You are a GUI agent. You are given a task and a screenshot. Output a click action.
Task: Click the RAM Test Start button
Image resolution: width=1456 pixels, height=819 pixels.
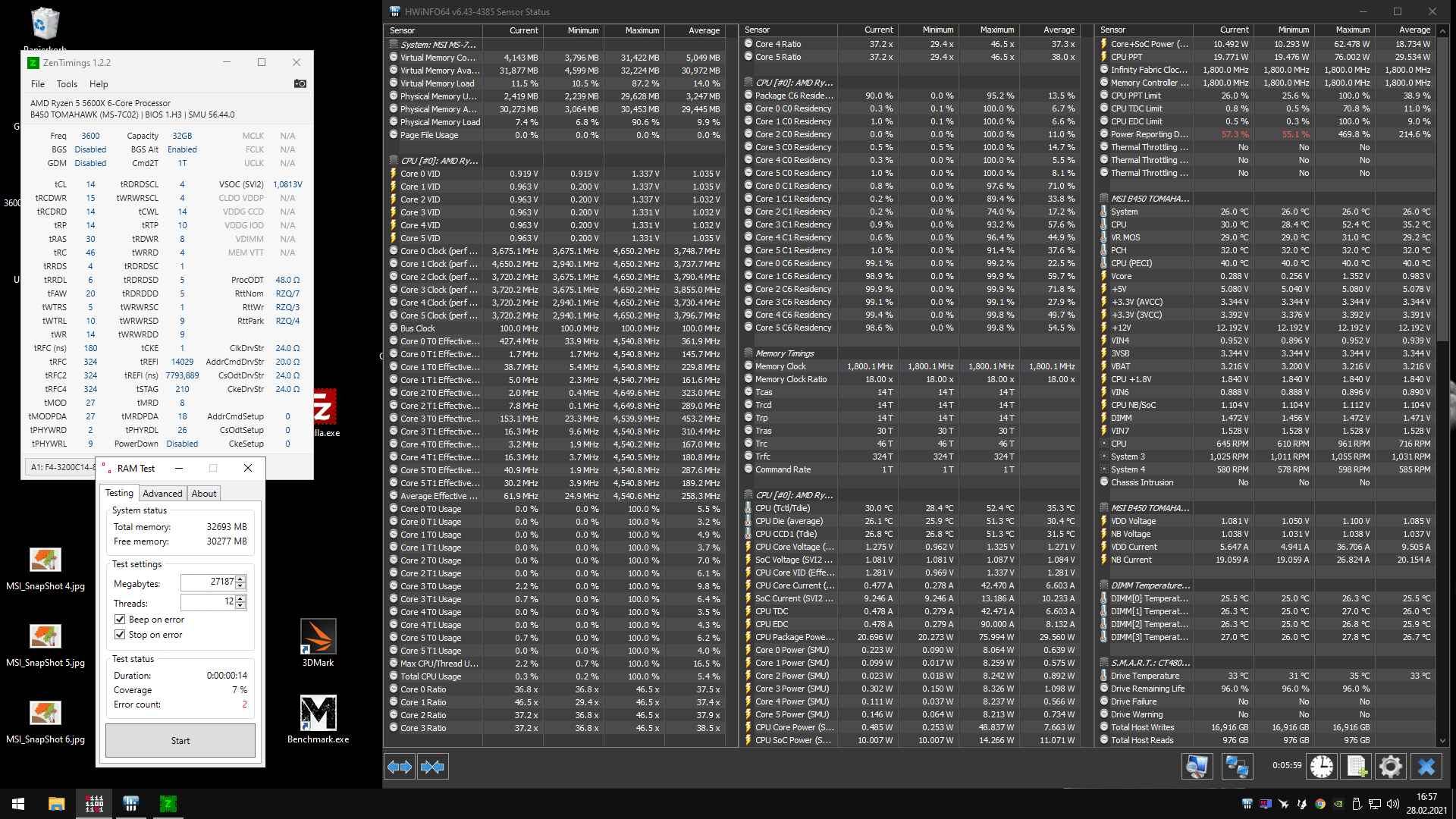pyautogui.click(x=180, y=741)
